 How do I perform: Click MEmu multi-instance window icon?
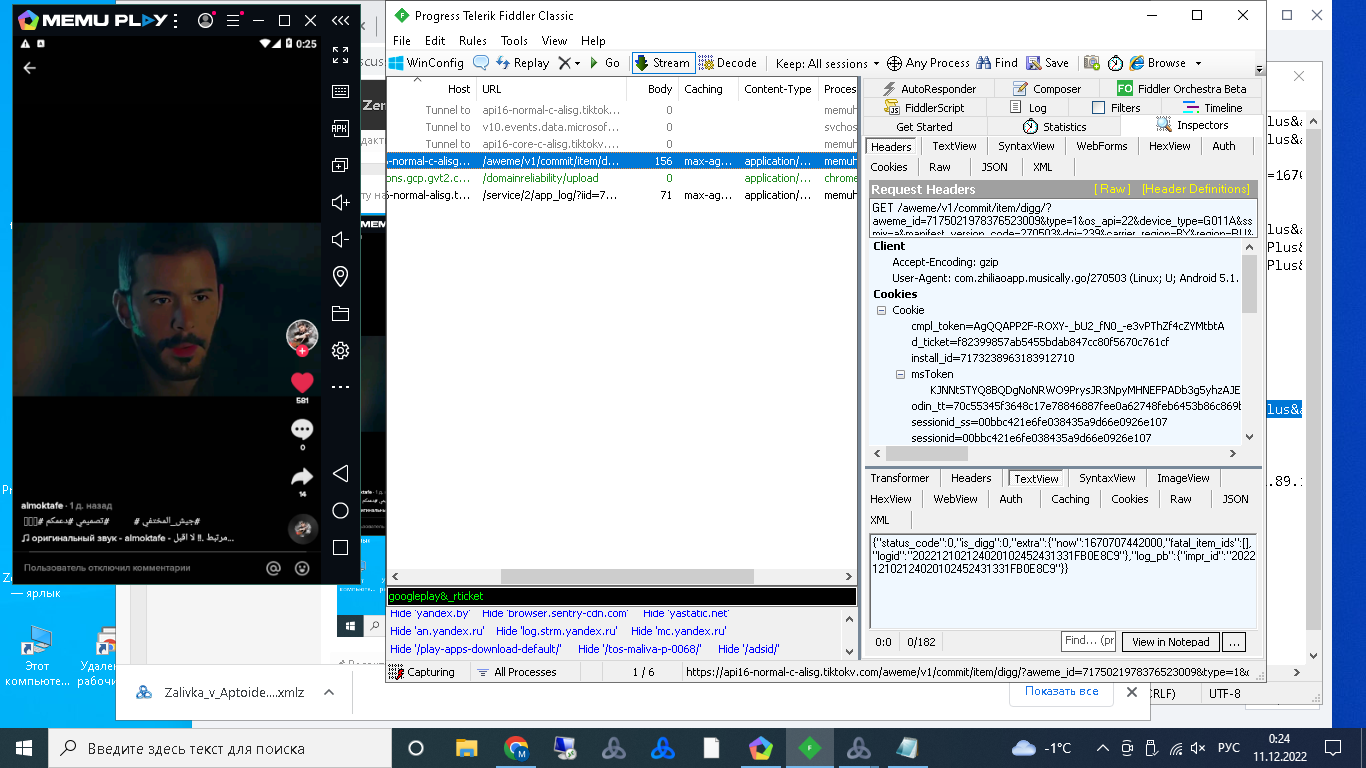pyautogui.click(x=340, y=165)
